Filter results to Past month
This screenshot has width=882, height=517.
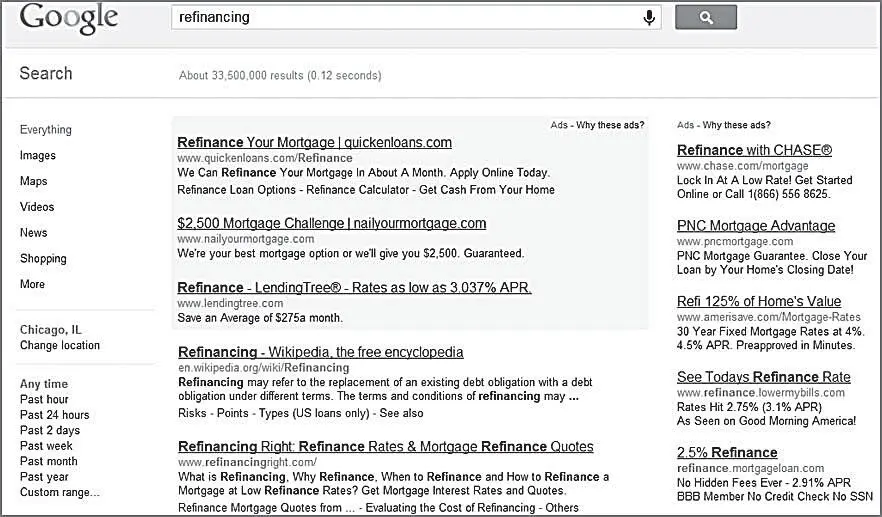48,461
